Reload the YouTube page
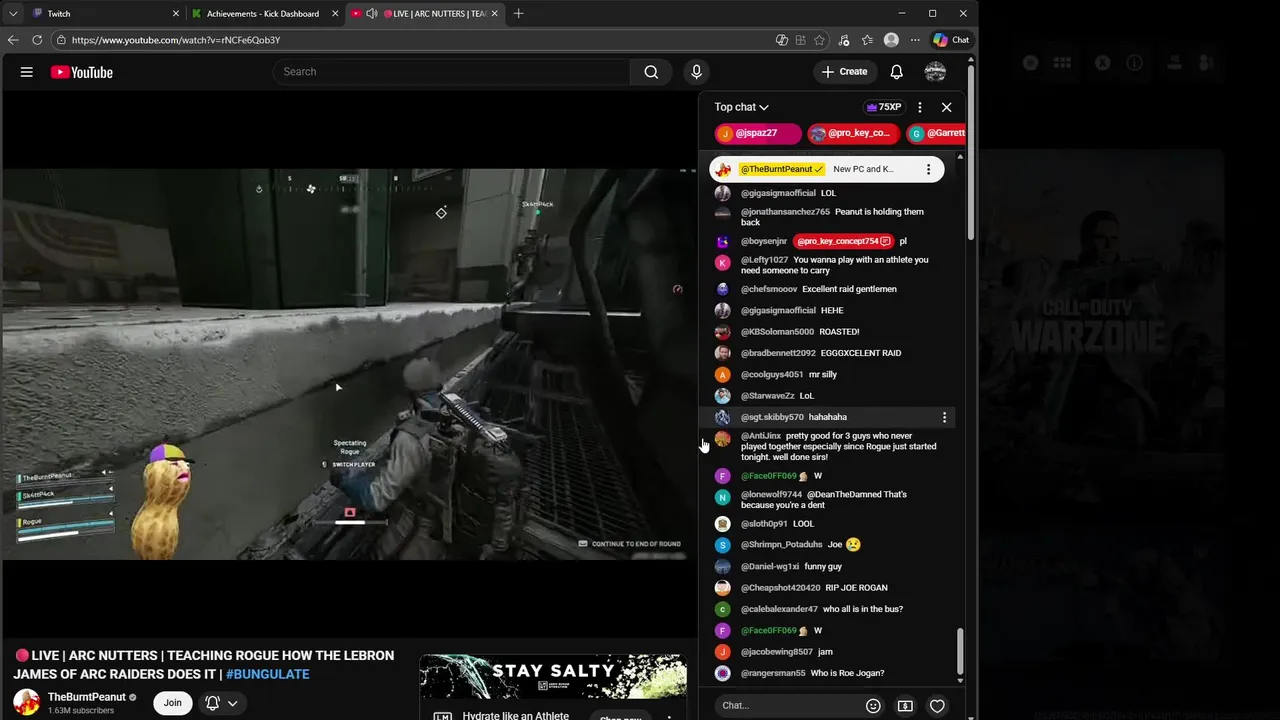The width and height of the screenshot is (1280, 720). (x=37, y=40)
